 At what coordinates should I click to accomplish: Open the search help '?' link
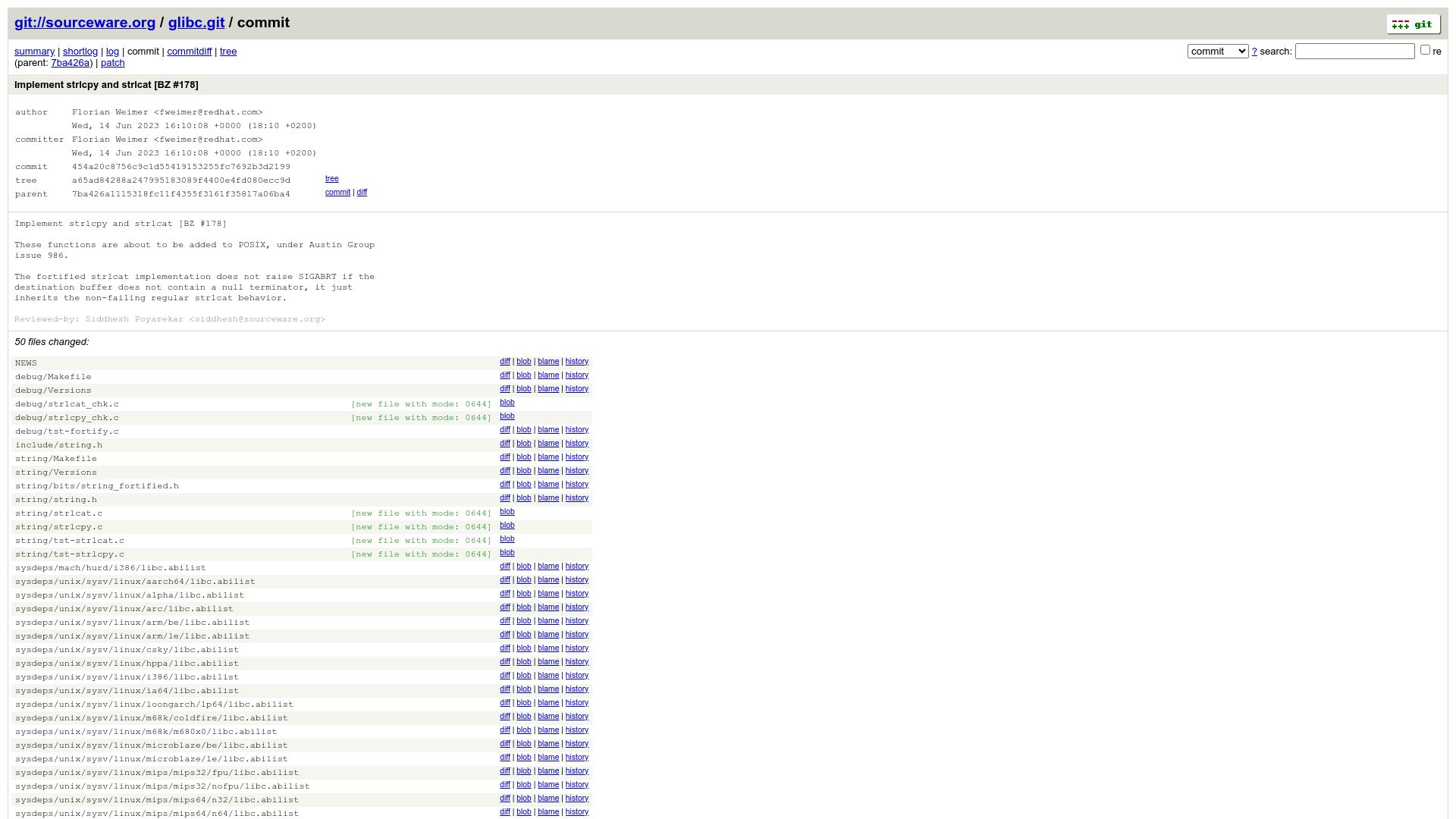tap(1254, 52)
